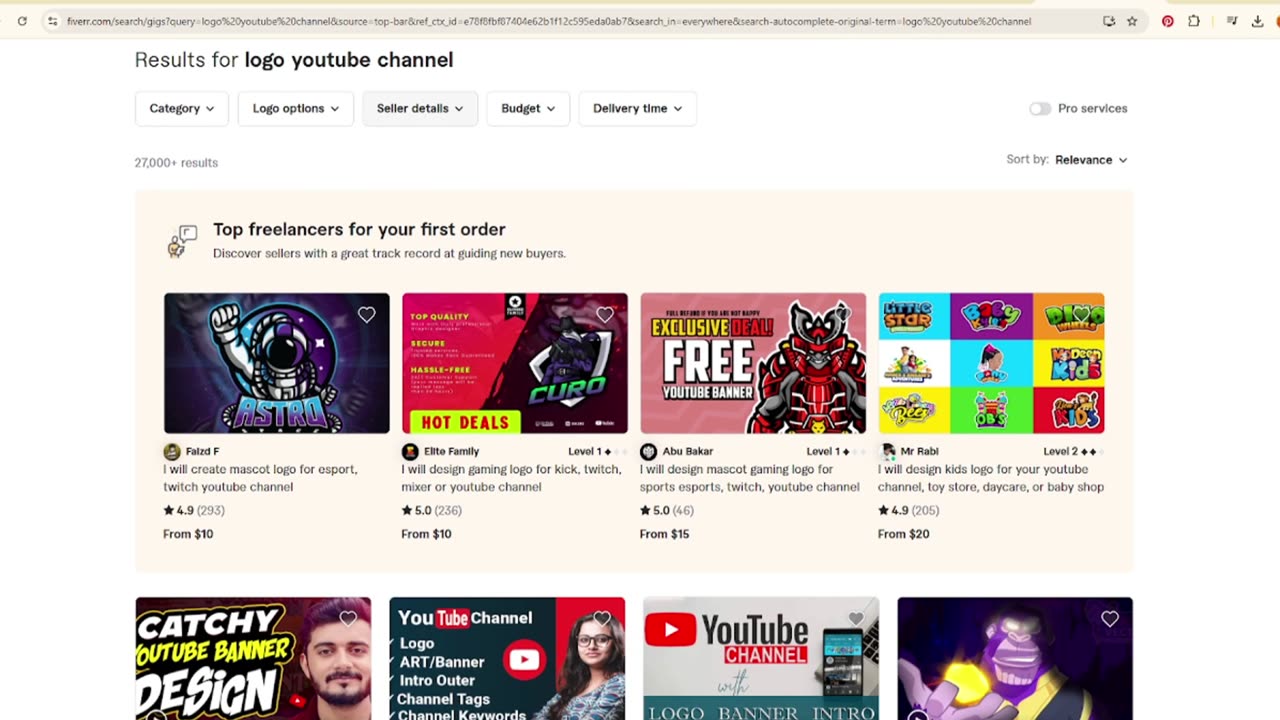Image resolution: width=1280 pixels, height=720 pixels.
Task: Click the install app icon in address bar
Action: click(x=1109, y=21)
